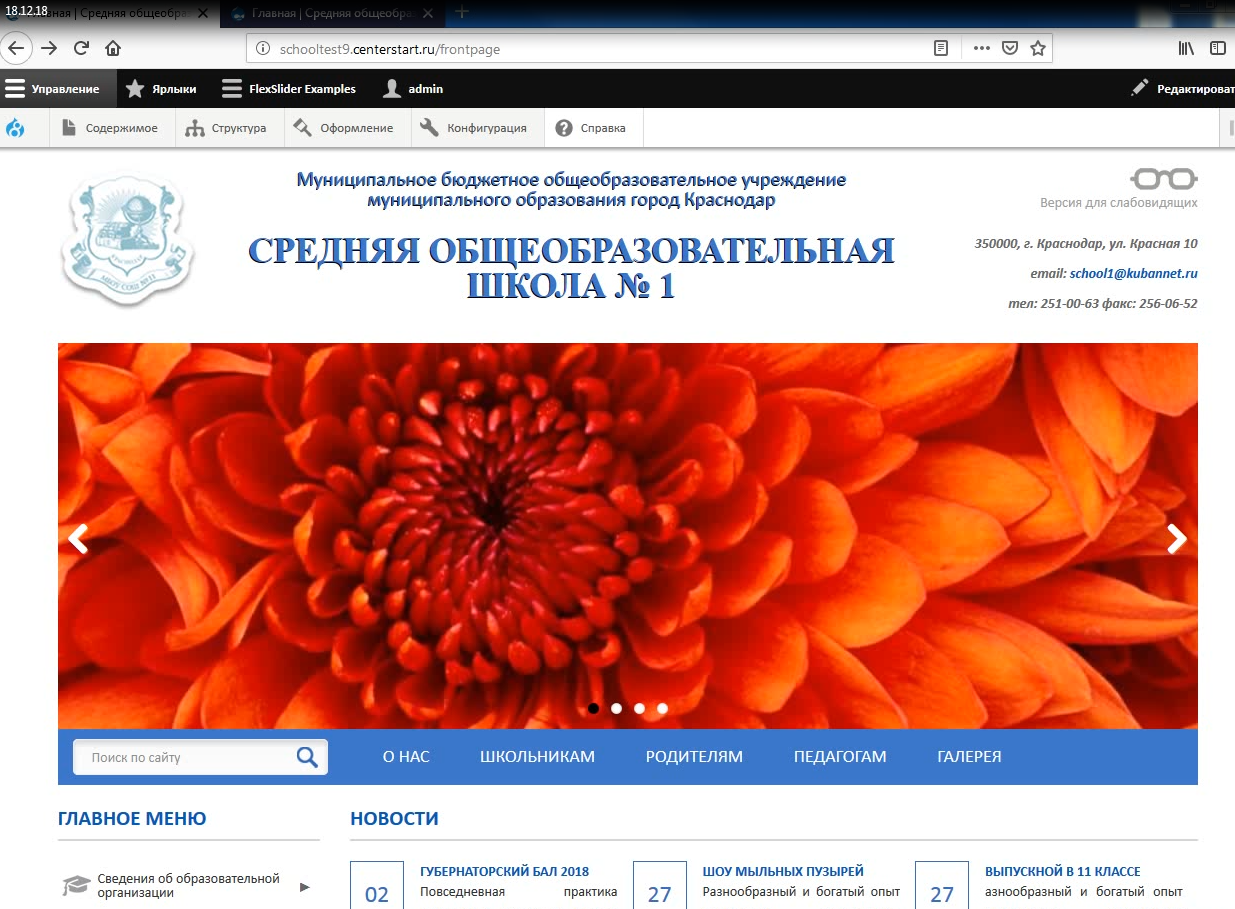Open the browser library icon
The height and width of the screenshot is (909, 1235).
[1187, 48]
